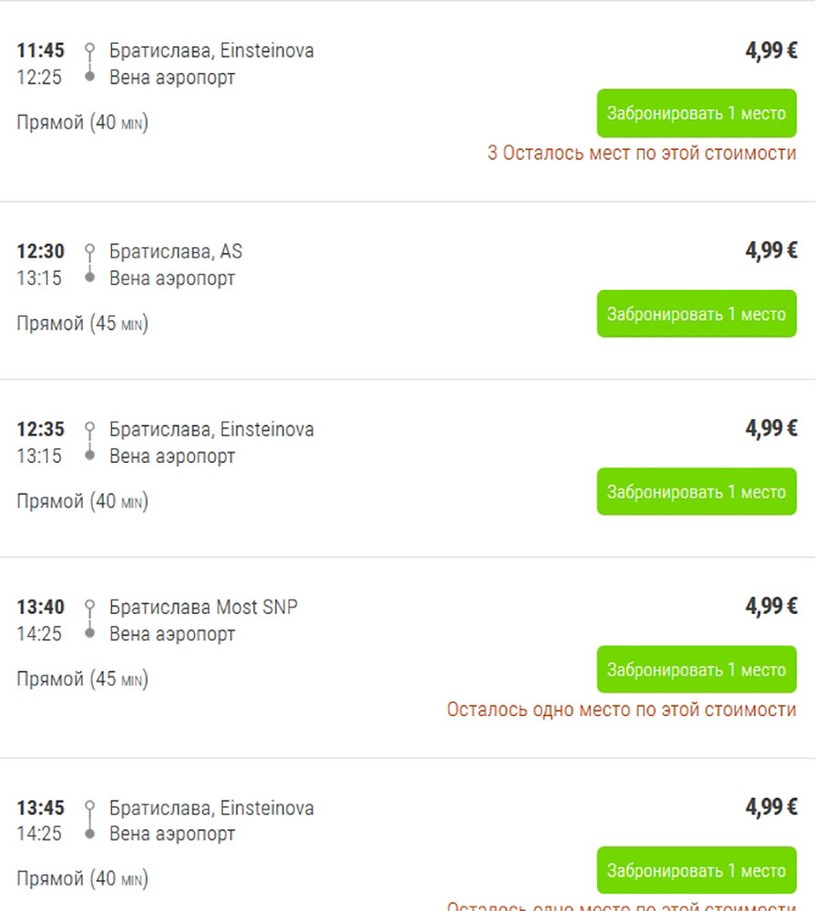Click the '3 Осталось мест по этой стоимости' notice
This screenshot has height=911, width=820.
pos(642,153)
